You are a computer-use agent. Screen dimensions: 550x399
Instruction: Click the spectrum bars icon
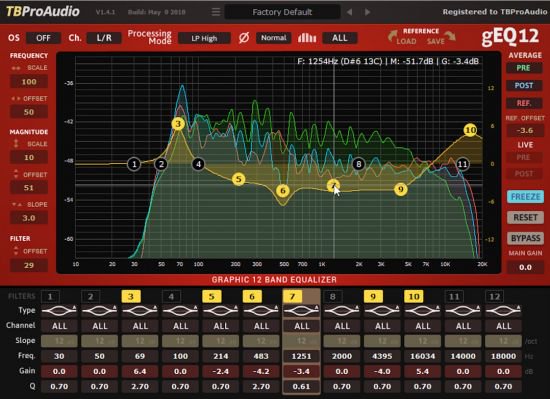click(x=307, y=38)
